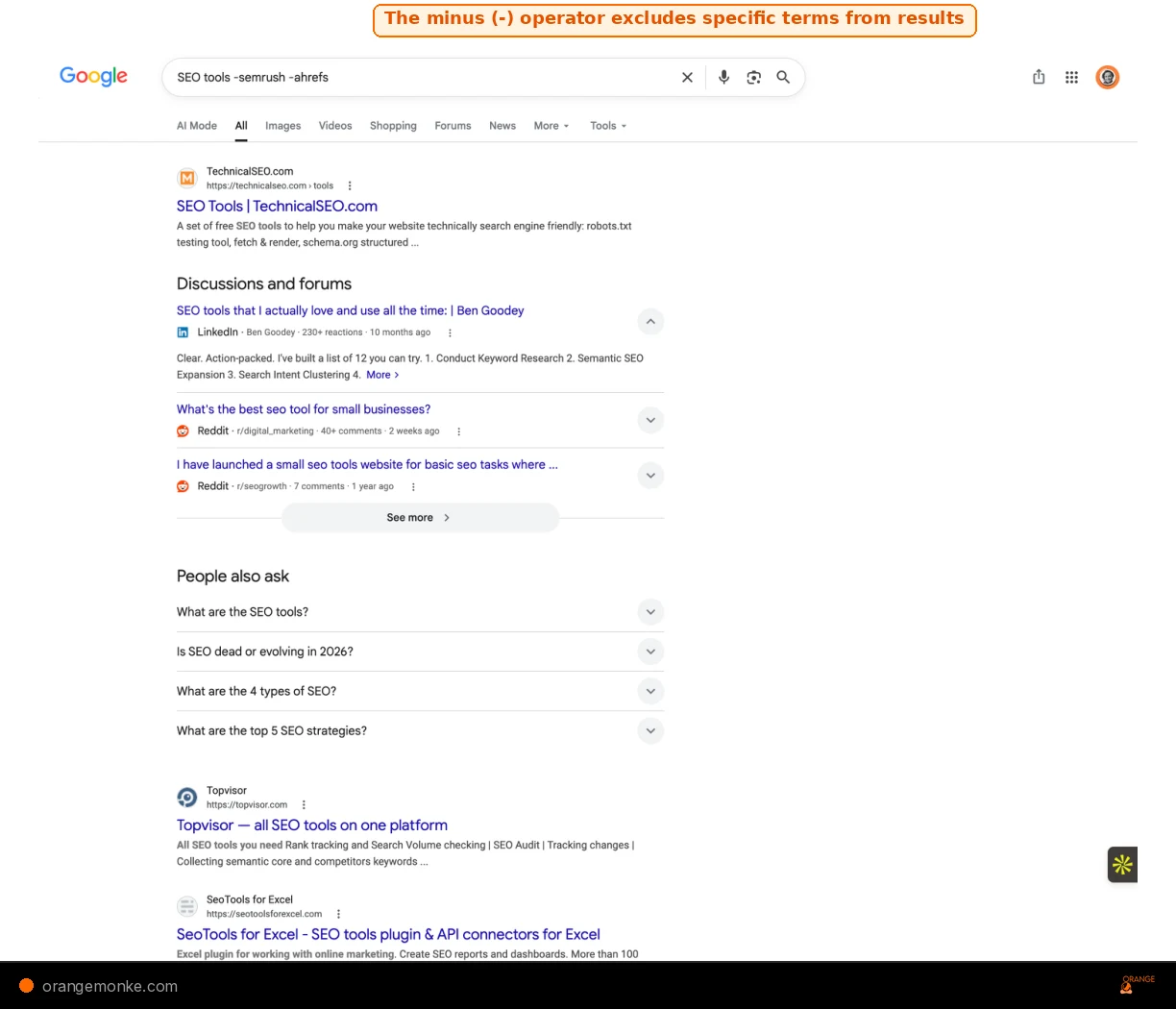The height and width of the screenshot is (1009, 1176).
Task: Click the SeoTools for Excel favicon
Action: [187, 906]
